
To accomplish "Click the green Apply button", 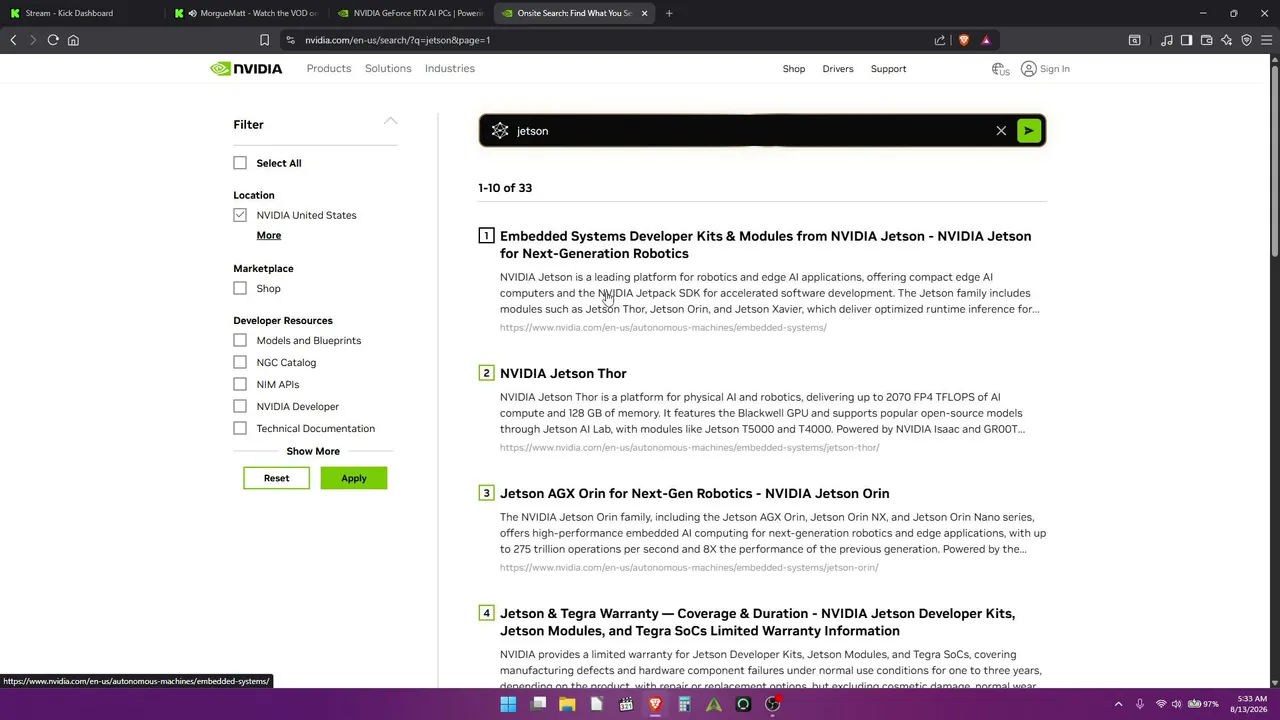I will click(x=353, y=478).
